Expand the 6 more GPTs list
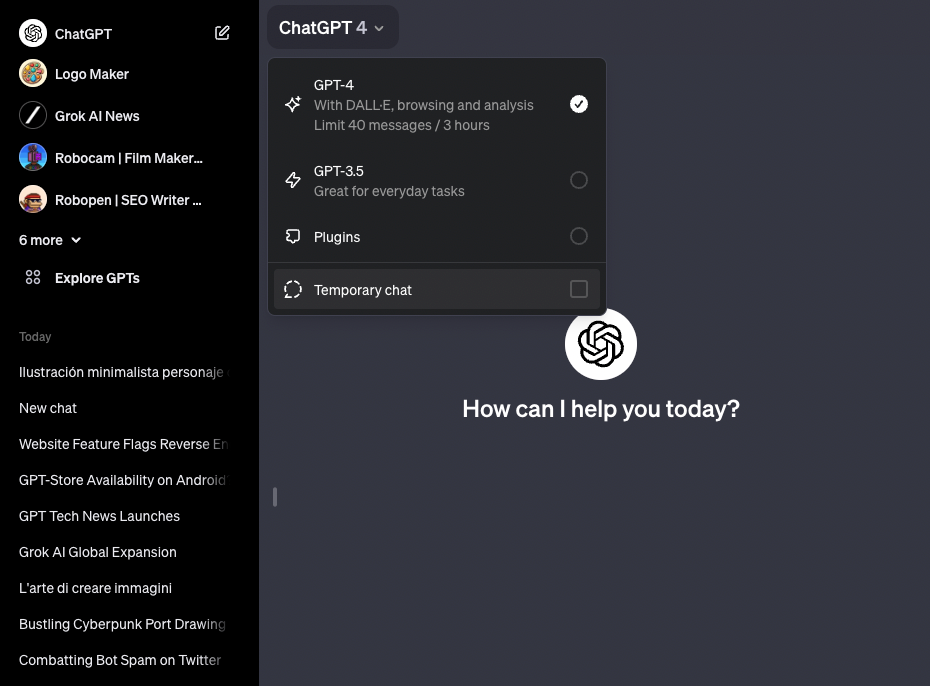Viewport: 930px width, 686px height. click(x=50, y=240)
